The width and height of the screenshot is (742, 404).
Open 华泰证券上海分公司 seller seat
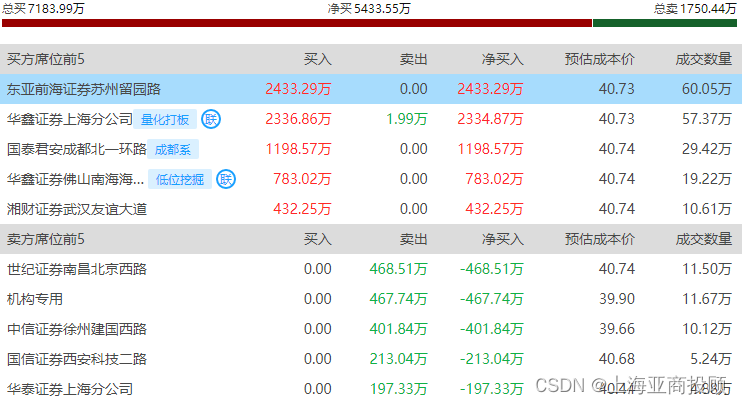(70, 389)
